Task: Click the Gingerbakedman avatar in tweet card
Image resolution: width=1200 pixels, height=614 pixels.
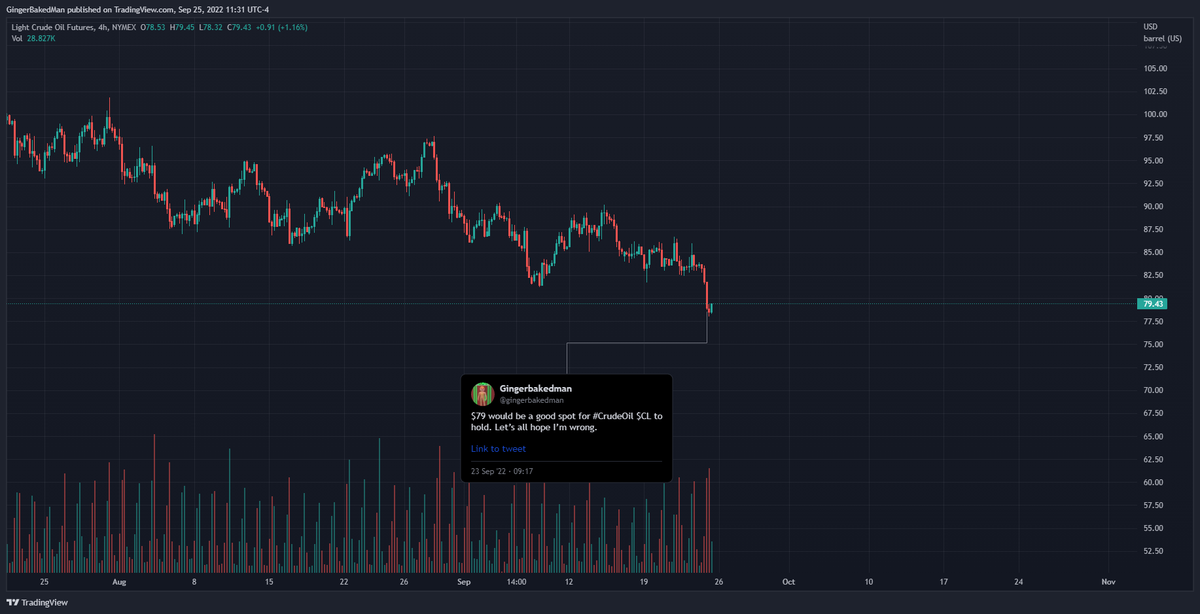Action: (x=481, y=392)
